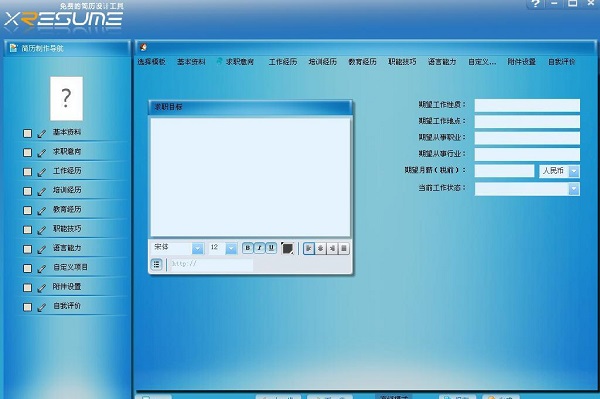Toggle italic formatting in the editor

(259, 248)
